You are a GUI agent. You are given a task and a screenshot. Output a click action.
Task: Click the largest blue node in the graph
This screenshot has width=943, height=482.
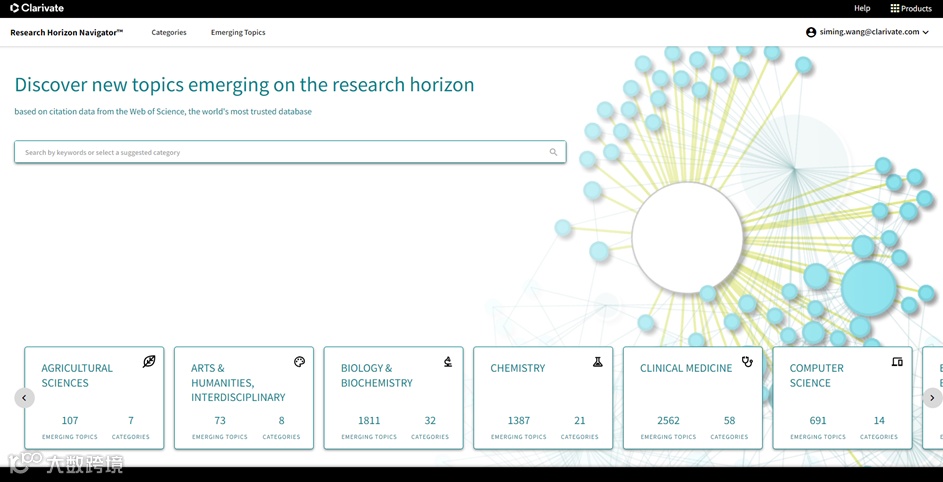pyautogui.click(x=869, y=289)
